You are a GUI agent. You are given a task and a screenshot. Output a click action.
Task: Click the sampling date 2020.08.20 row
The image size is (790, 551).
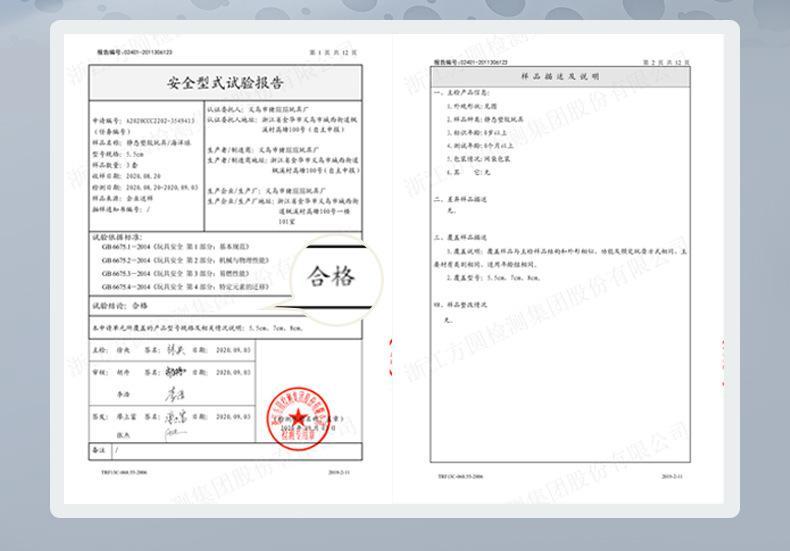(x=126, y=176)
